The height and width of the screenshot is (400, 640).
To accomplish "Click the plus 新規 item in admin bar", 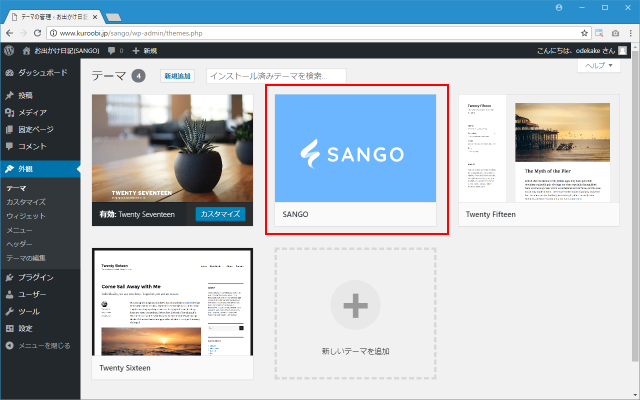I will pyautogui.click(x=144, y=51).
